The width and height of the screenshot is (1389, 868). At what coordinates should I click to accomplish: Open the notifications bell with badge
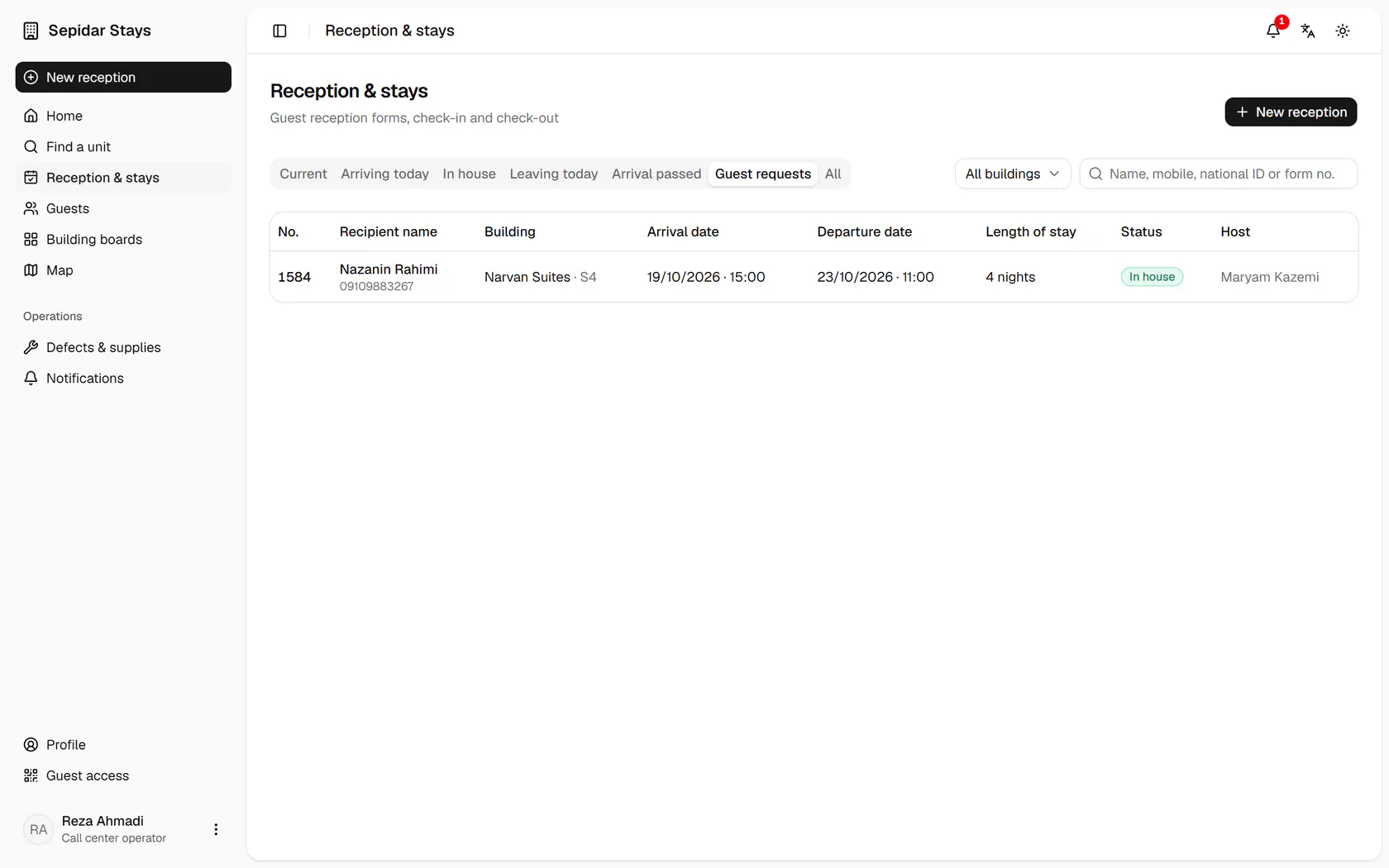coord(1273,31)
